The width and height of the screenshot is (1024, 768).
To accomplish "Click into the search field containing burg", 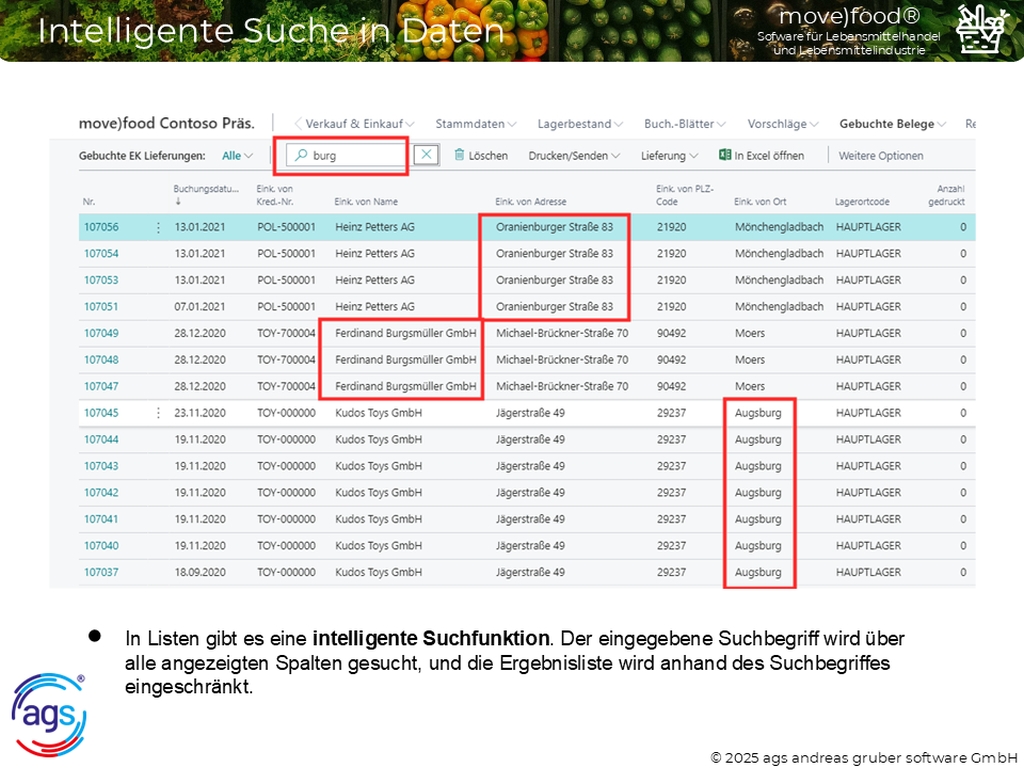I will coord(346,155).
